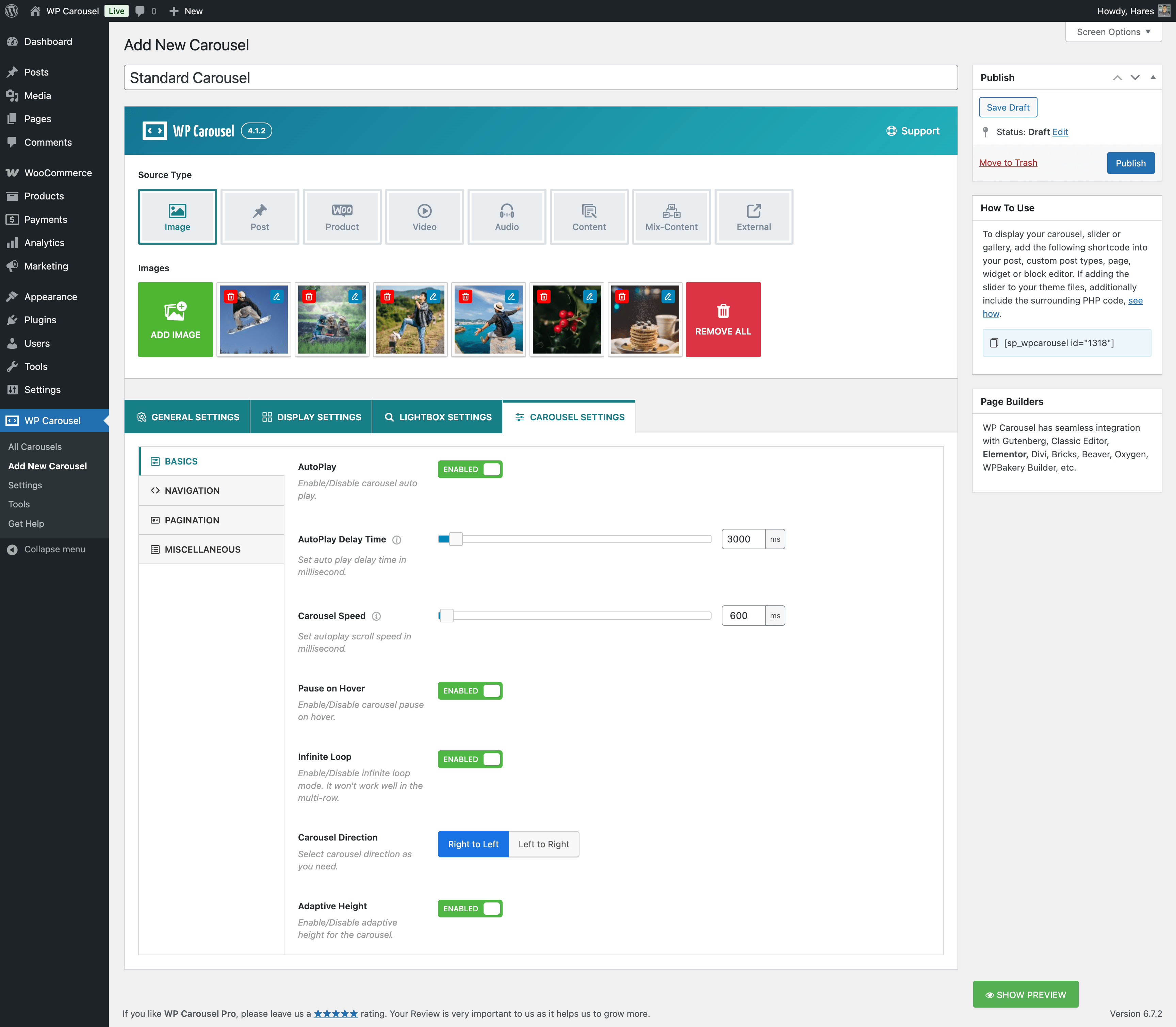Open the General Settings tab
This screenshot has height=1027, width=1176.
[187, 417]
